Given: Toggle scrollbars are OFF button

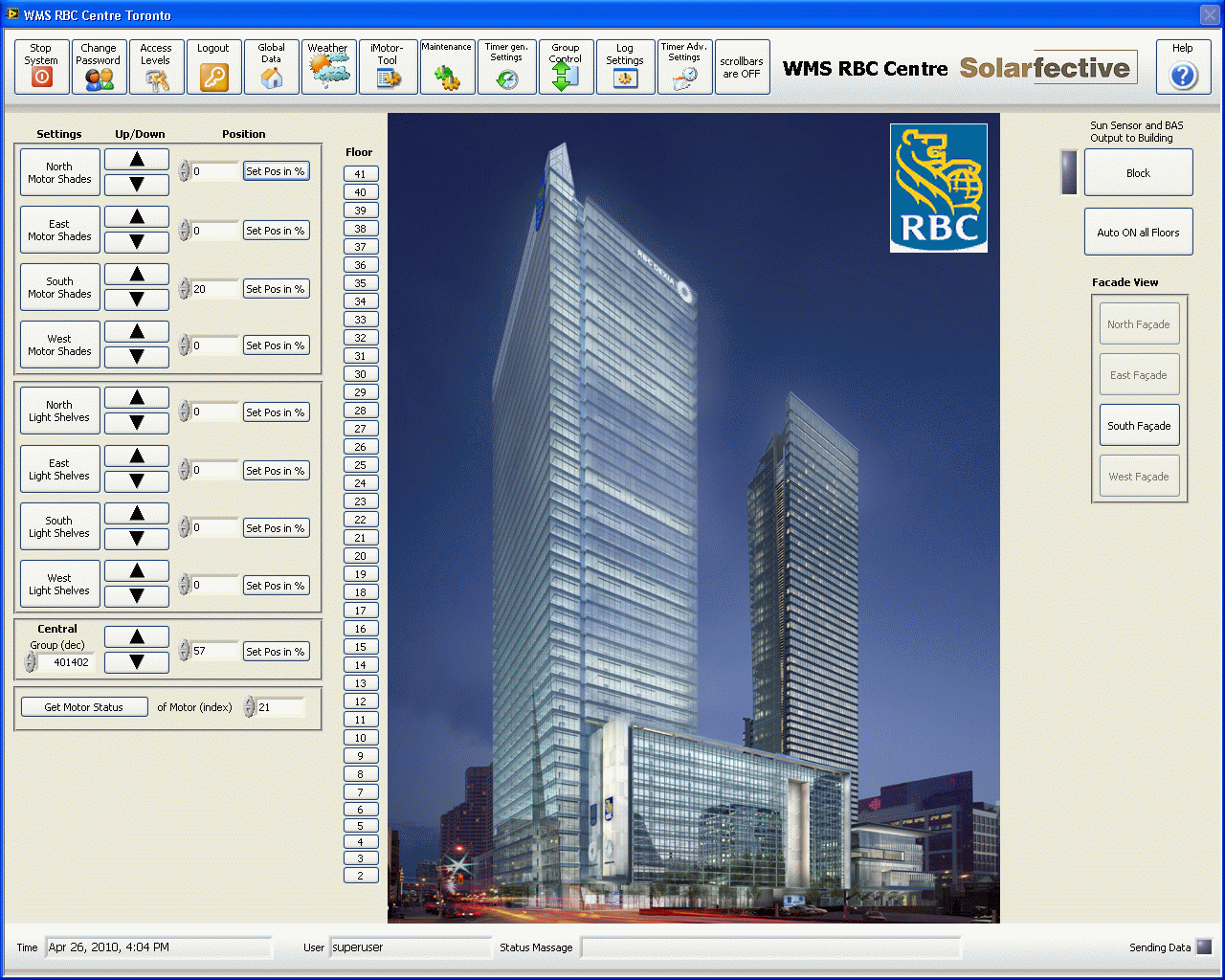Looking at the screenshot, I should pyautogui.click(x=743, y=66).
